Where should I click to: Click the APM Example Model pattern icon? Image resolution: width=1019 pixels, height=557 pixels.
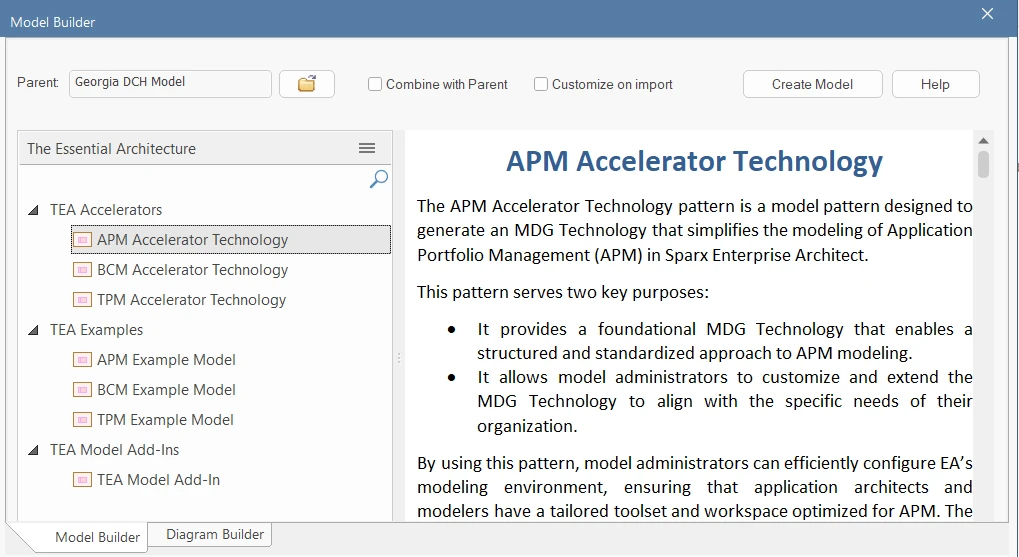pyautogui.click(x=82, y=359)
